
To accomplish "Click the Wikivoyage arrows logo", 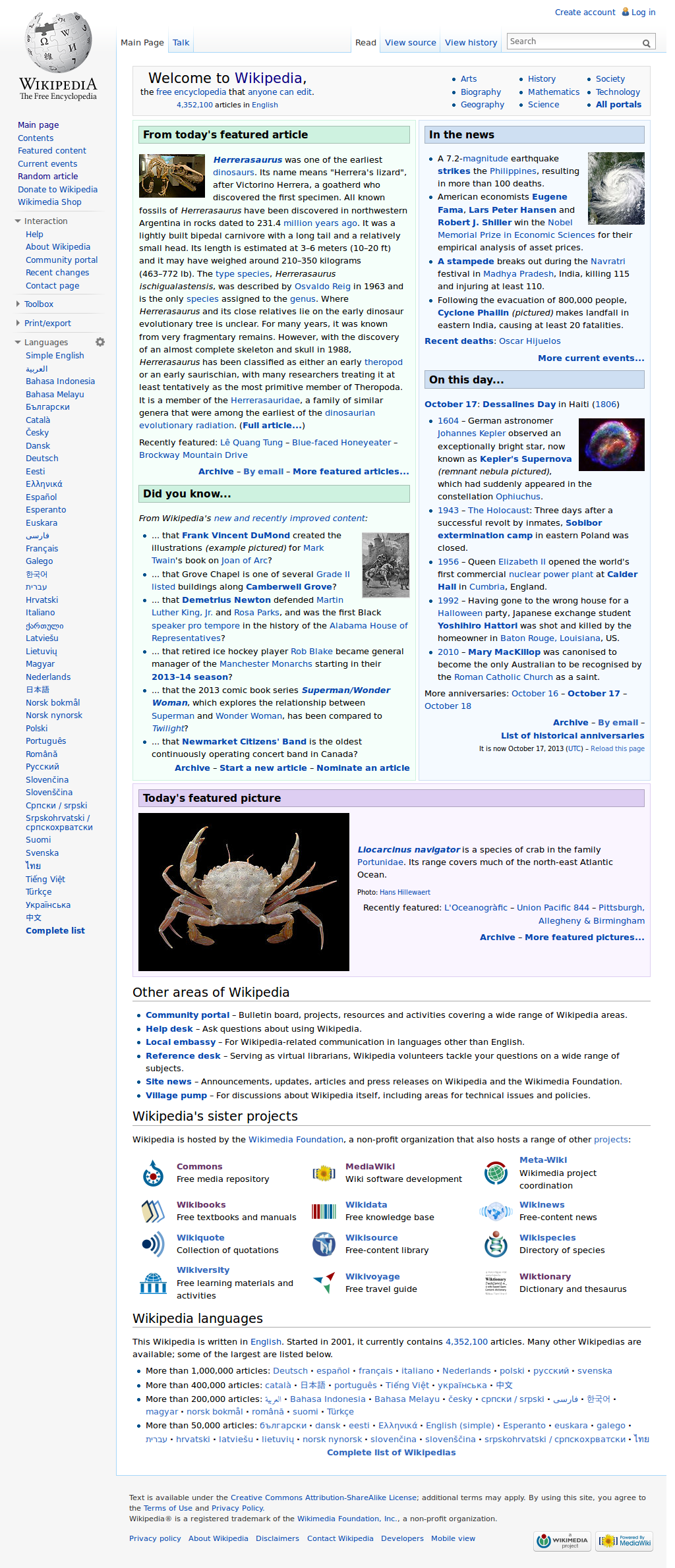I will pyautogui.click(x=324, y=1283).
